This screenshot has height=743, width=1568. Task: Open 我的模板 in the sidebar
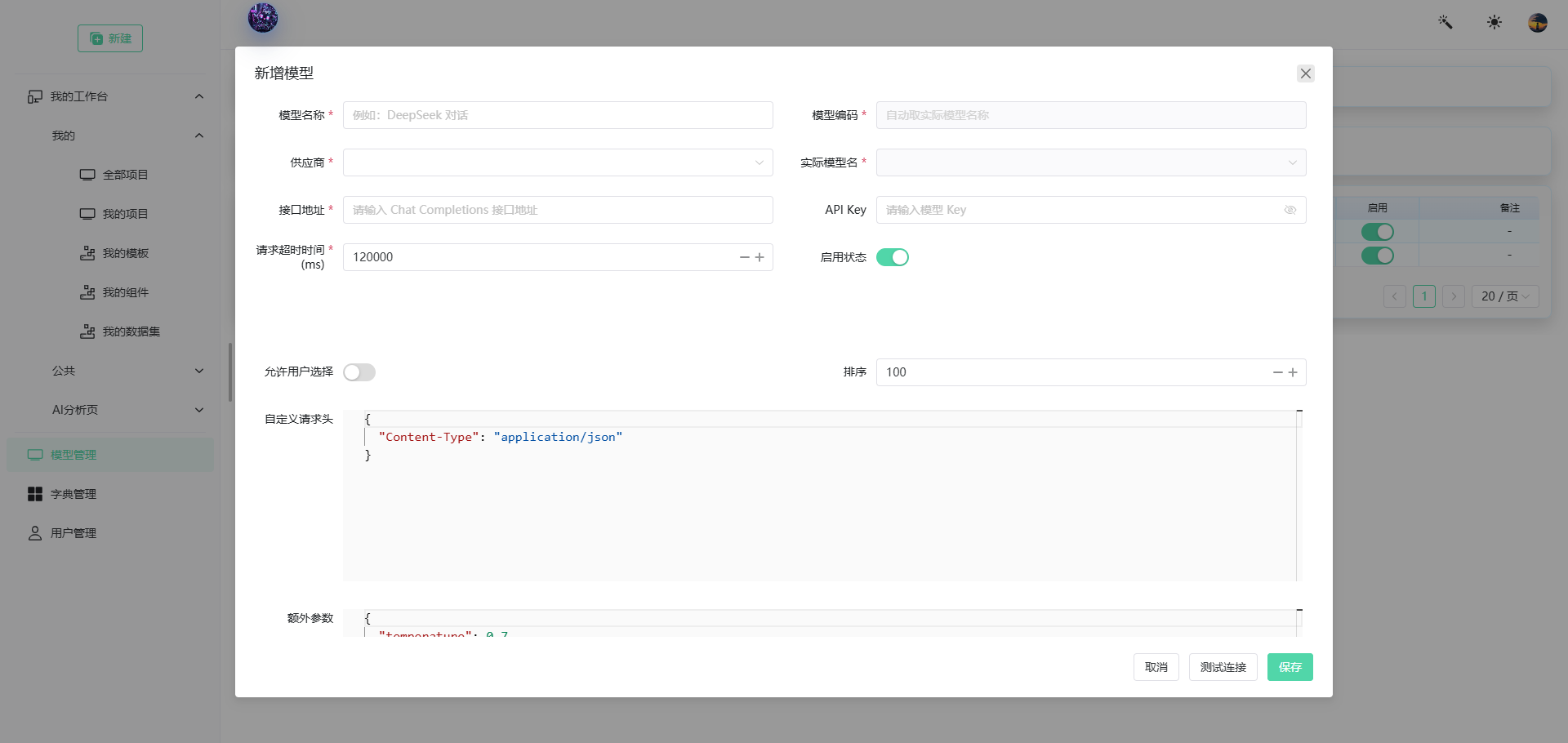pos(125,253)
